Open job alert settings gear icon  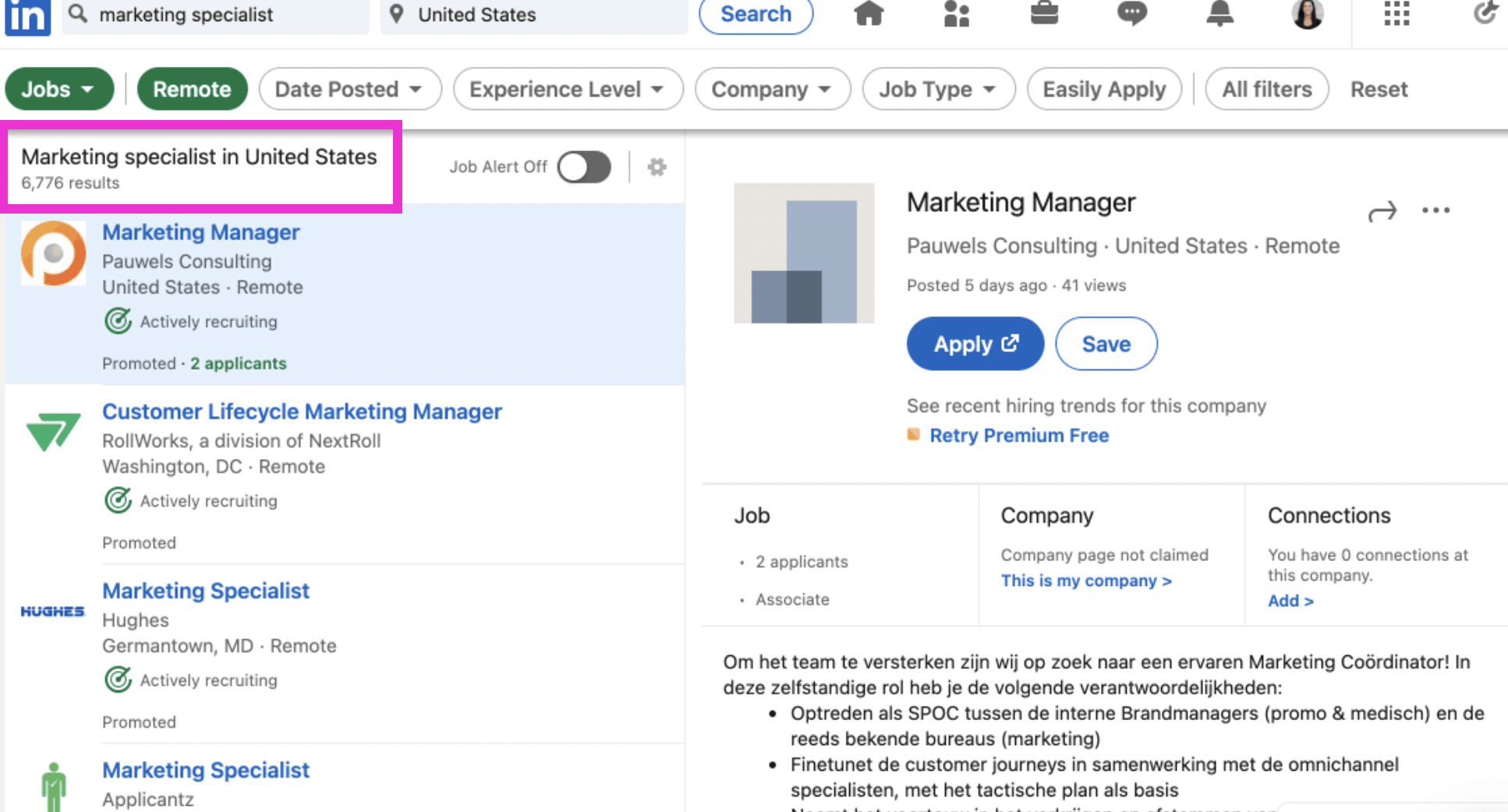click(657, 167)
